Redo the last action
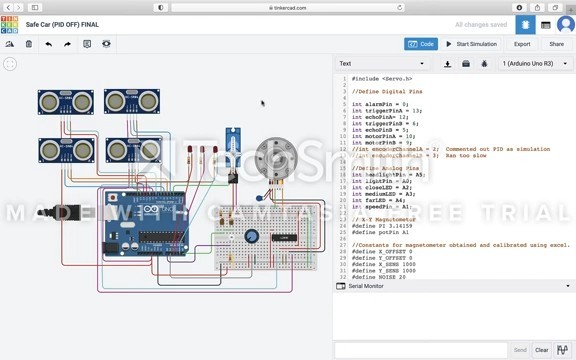Screen dimensions: 576x360 click(x=67, y=44)
